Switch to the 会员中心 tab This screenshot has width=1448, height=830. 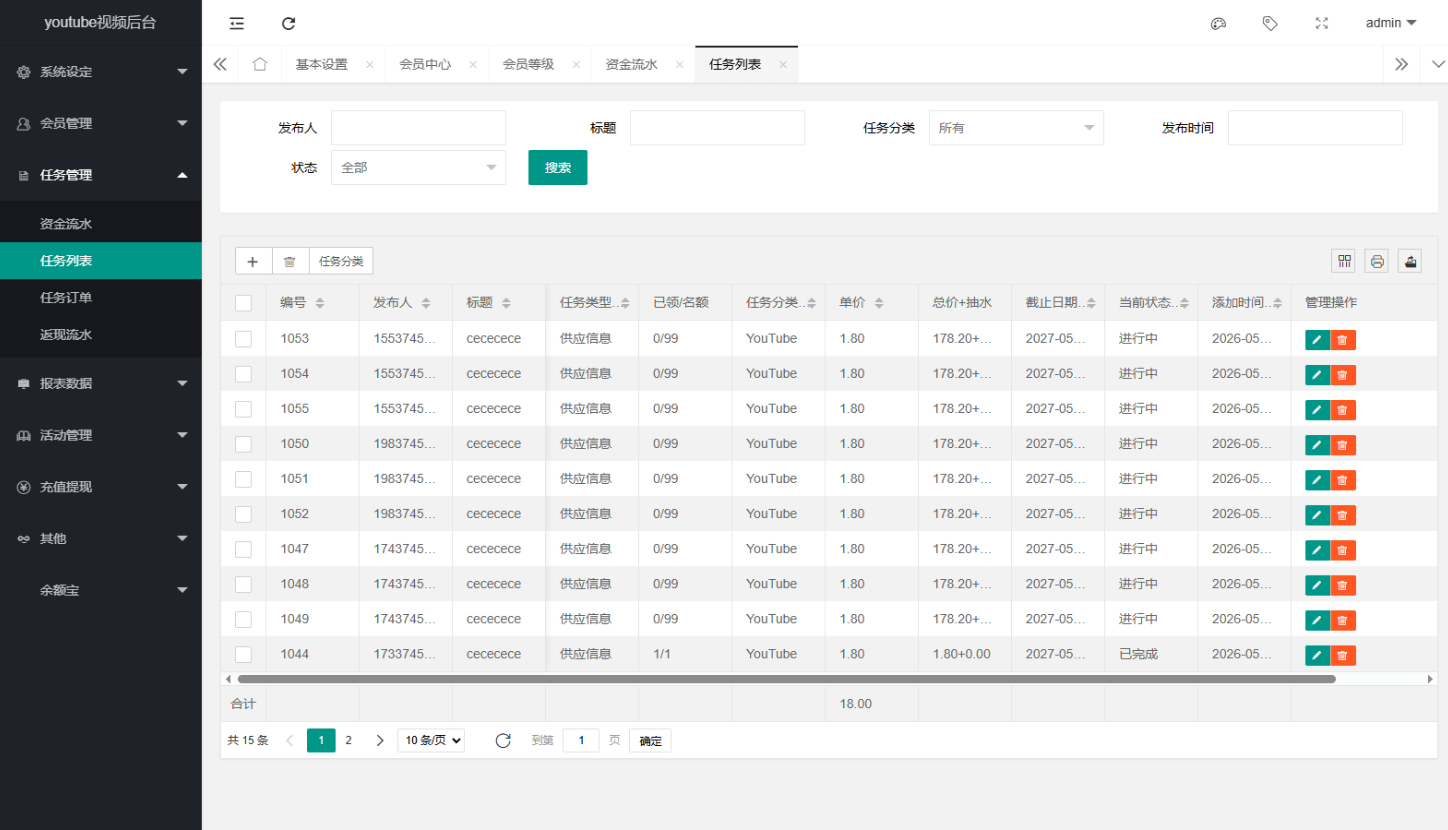425,64
